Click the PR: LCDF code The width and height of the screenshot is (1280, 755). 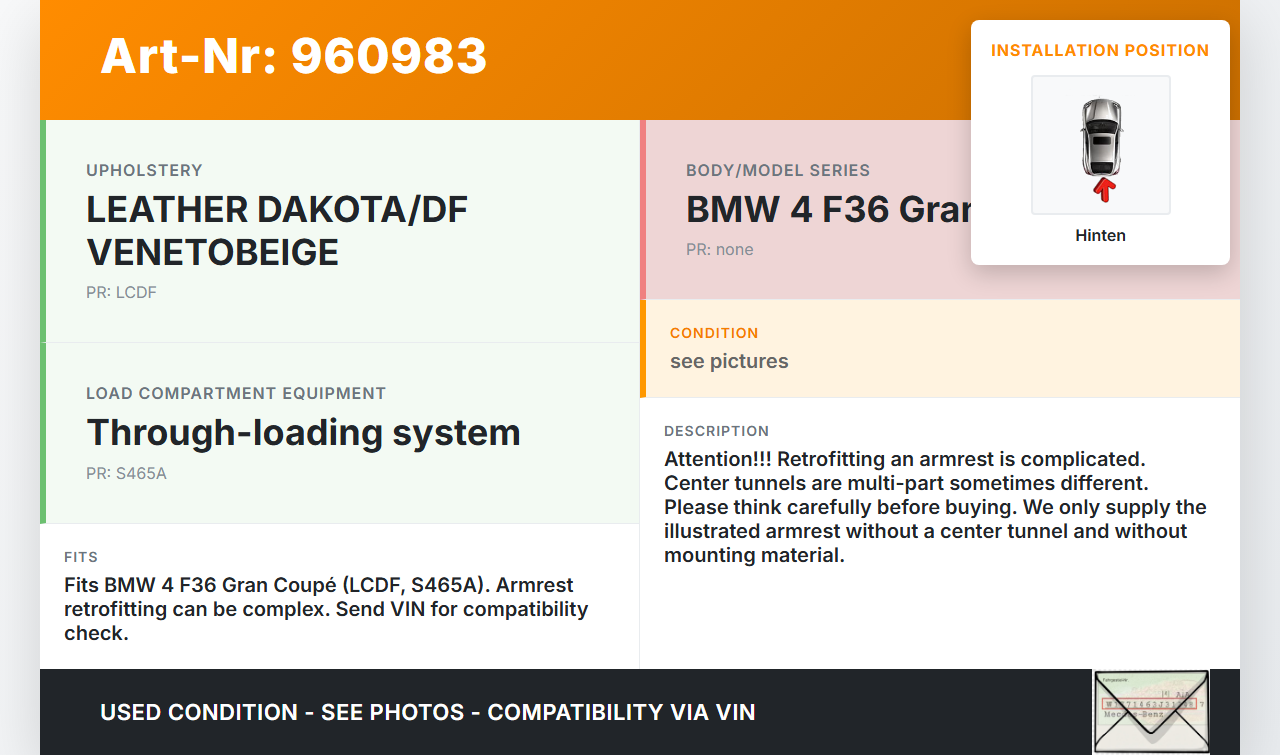pos(121,292)
